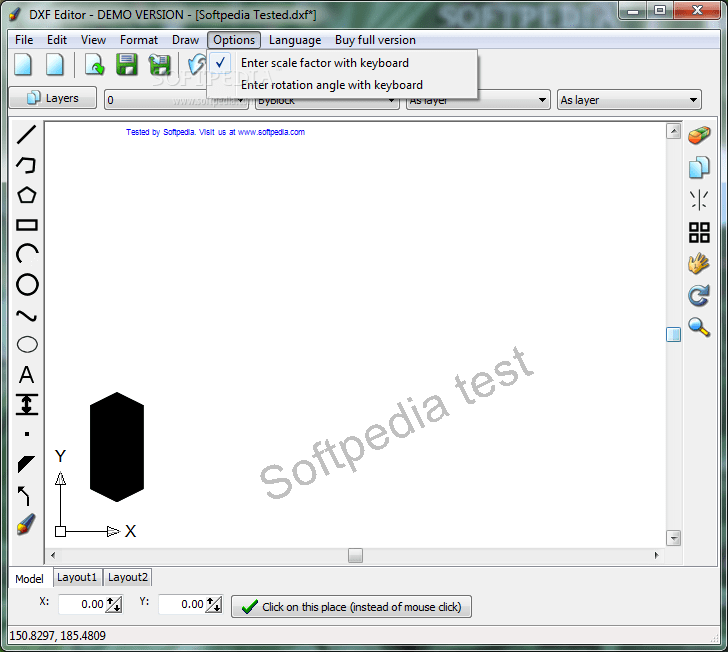
Task: Click the vertical scrollbar down arrow
Action: tap(673, 538)
